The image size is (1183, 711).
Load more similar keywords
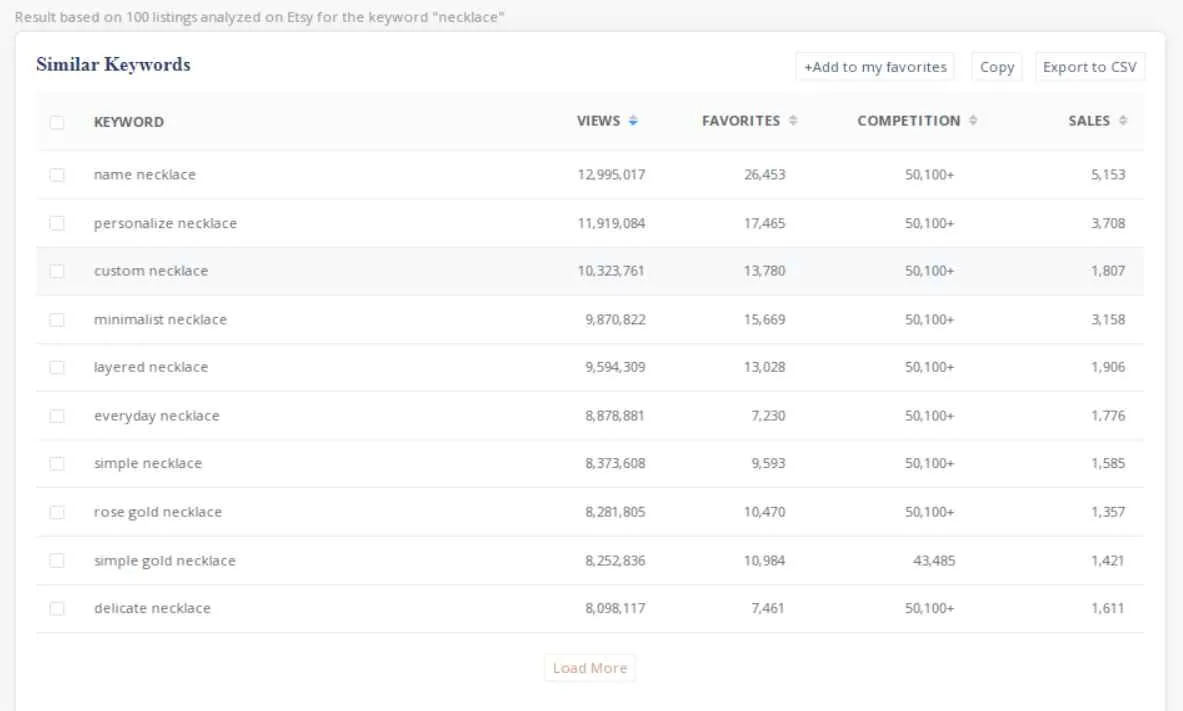(x=590, y=668)
